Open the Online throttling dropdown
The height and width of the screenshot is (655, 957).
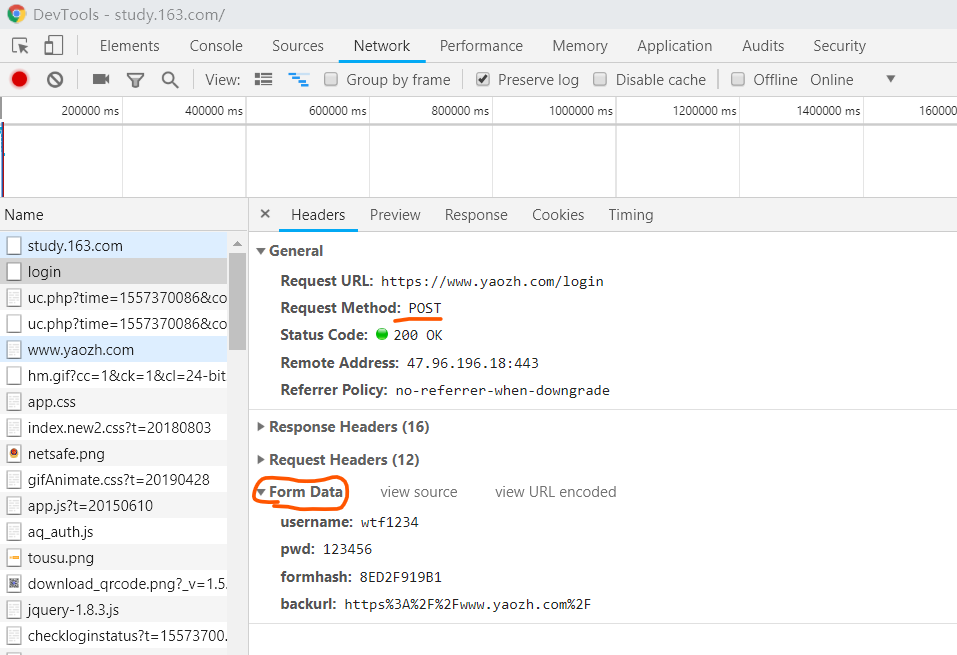(x=853, y=79)
